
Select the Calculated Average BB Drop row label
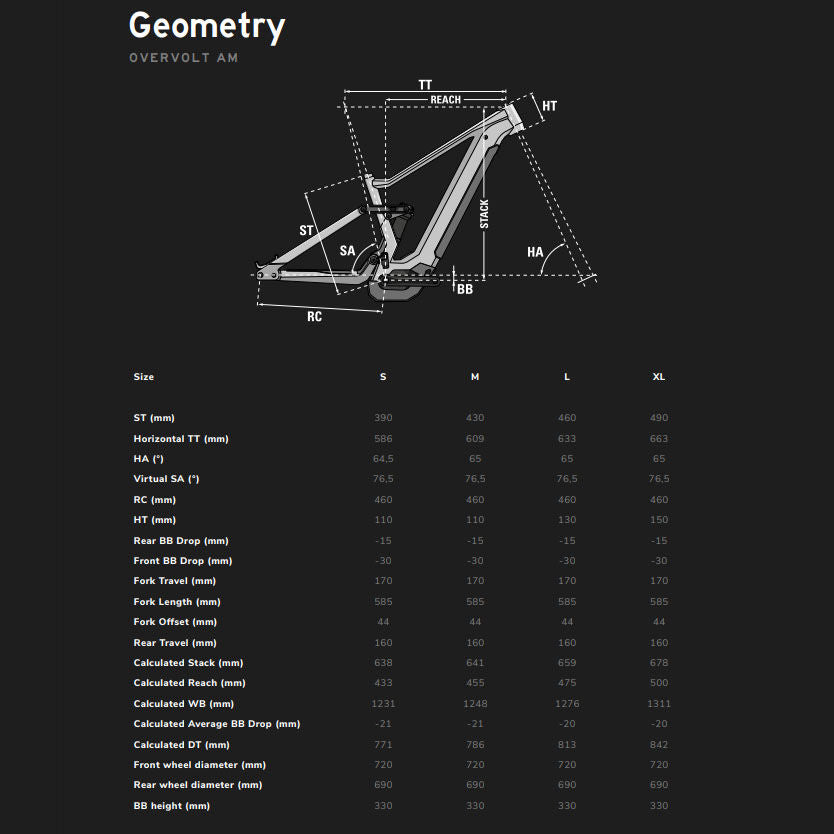click(217, 724)
